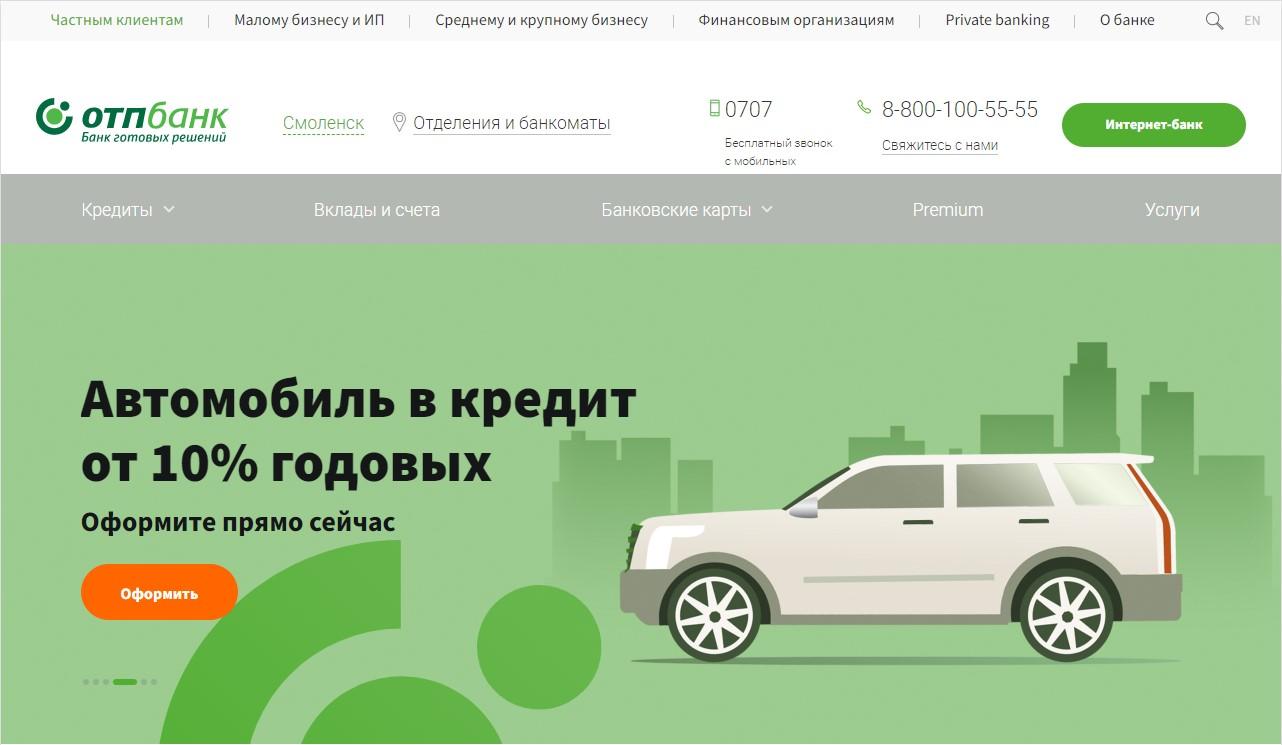This screenshot has width=1282, height=745.
Task: Go to the first carousel slide dot
Action: (85, 682)
